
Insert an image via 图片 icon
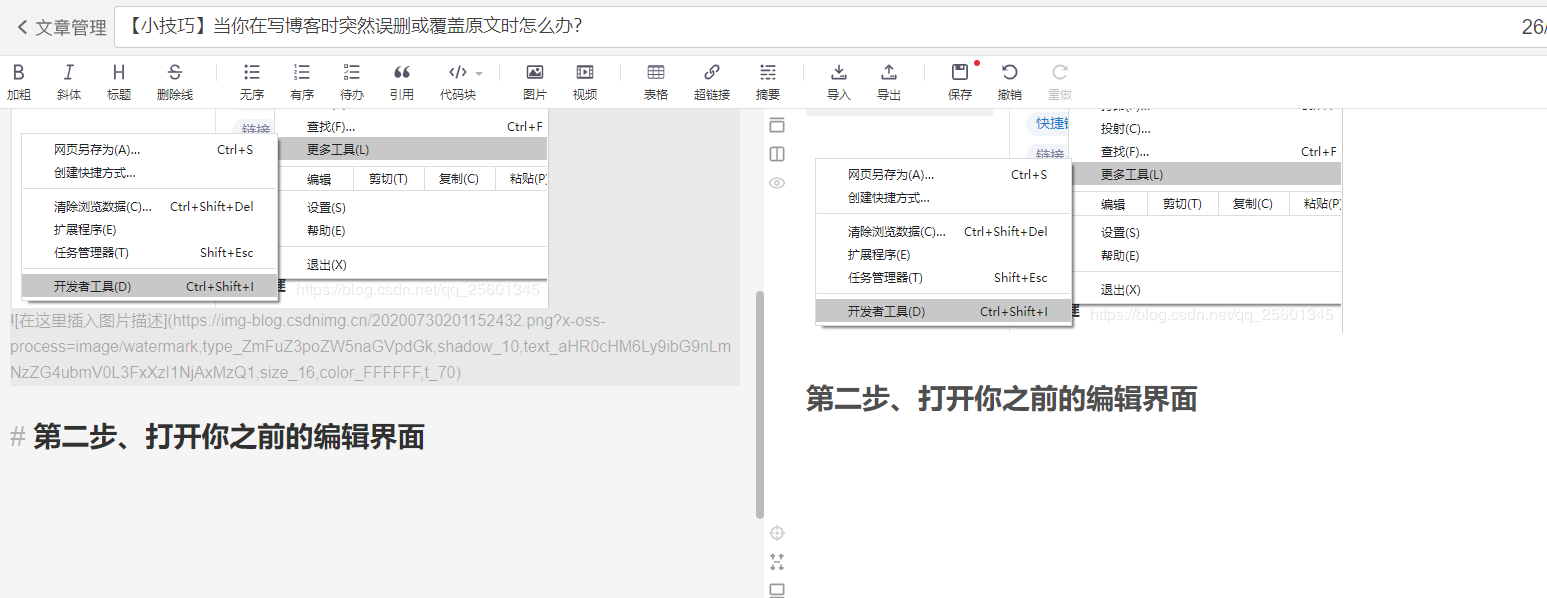click(x=534, y=80)
